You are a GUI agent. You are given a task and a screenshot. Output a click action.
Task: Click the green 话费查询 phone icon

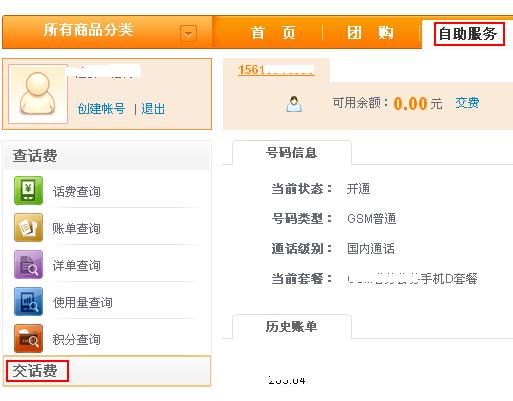click(x=28, y=190)
